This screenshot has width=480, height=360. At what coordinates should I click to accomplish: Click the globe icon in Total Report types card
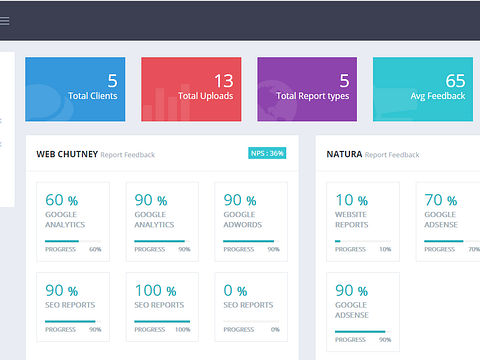coord(277,101)
